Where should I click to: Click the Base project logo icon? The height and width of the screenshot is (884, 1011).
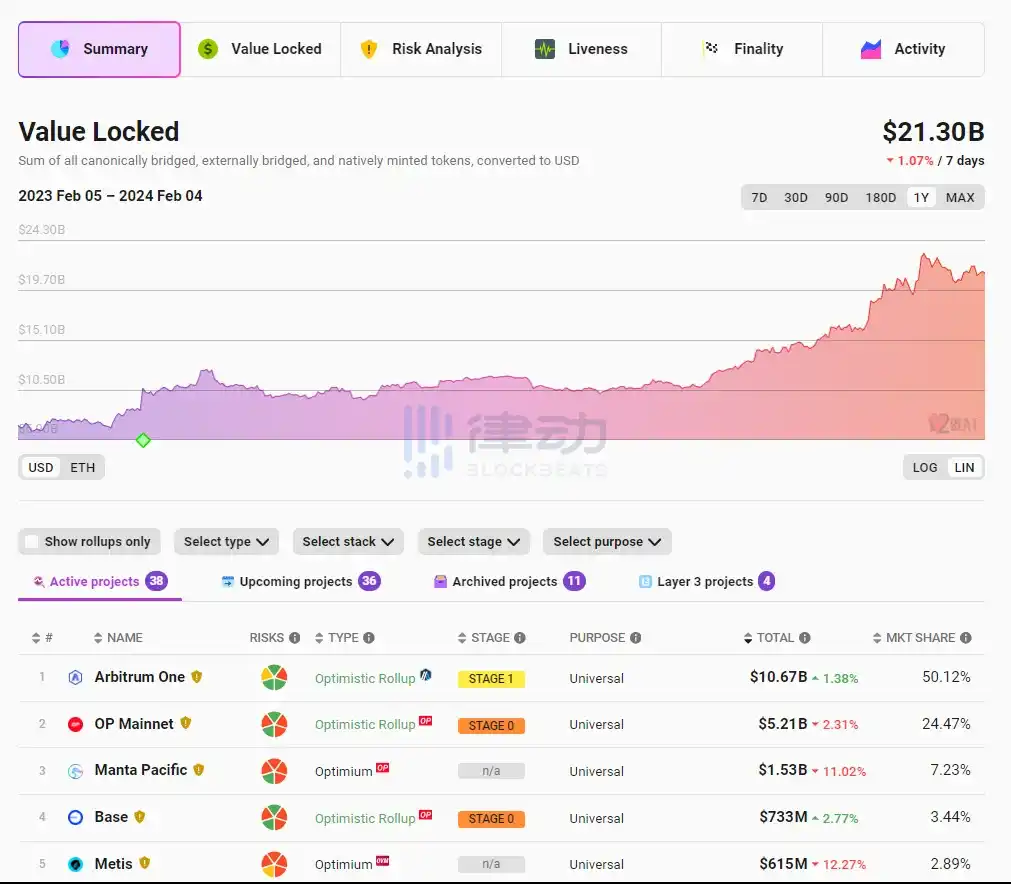pos(75,818)
